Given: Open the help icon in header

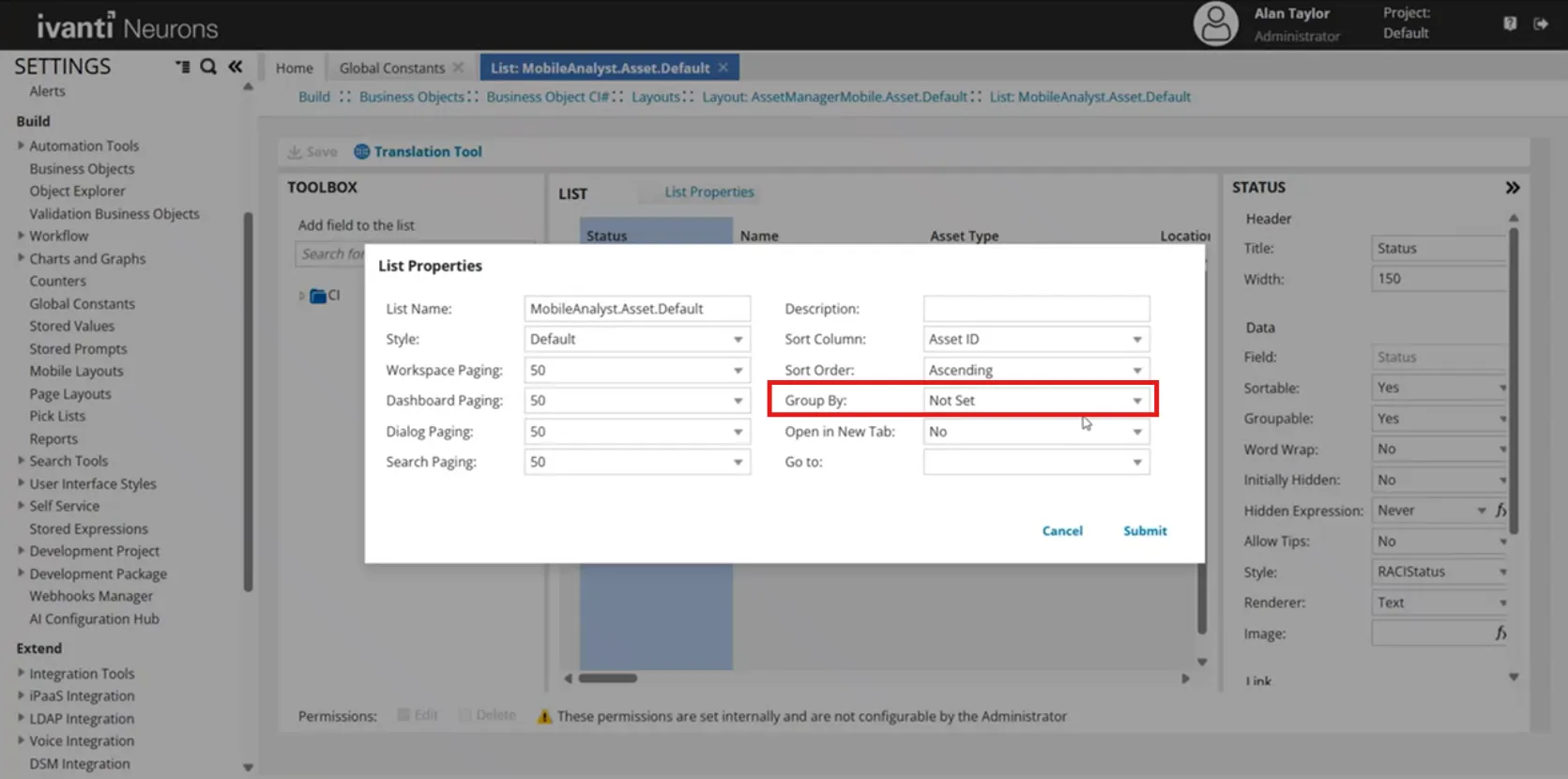Looking at the screenshot, I should click(x=1509, y=23).
